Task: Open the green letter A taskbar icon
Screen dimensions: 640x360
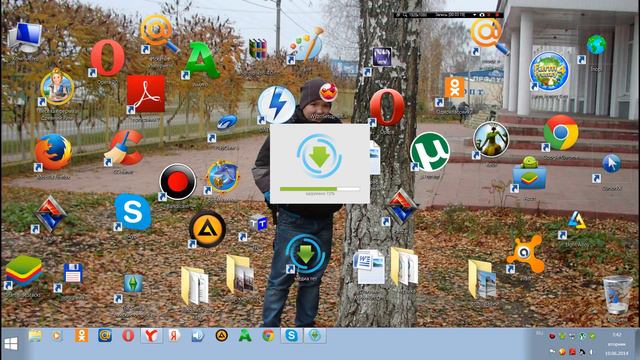Action: coord(245,336)
